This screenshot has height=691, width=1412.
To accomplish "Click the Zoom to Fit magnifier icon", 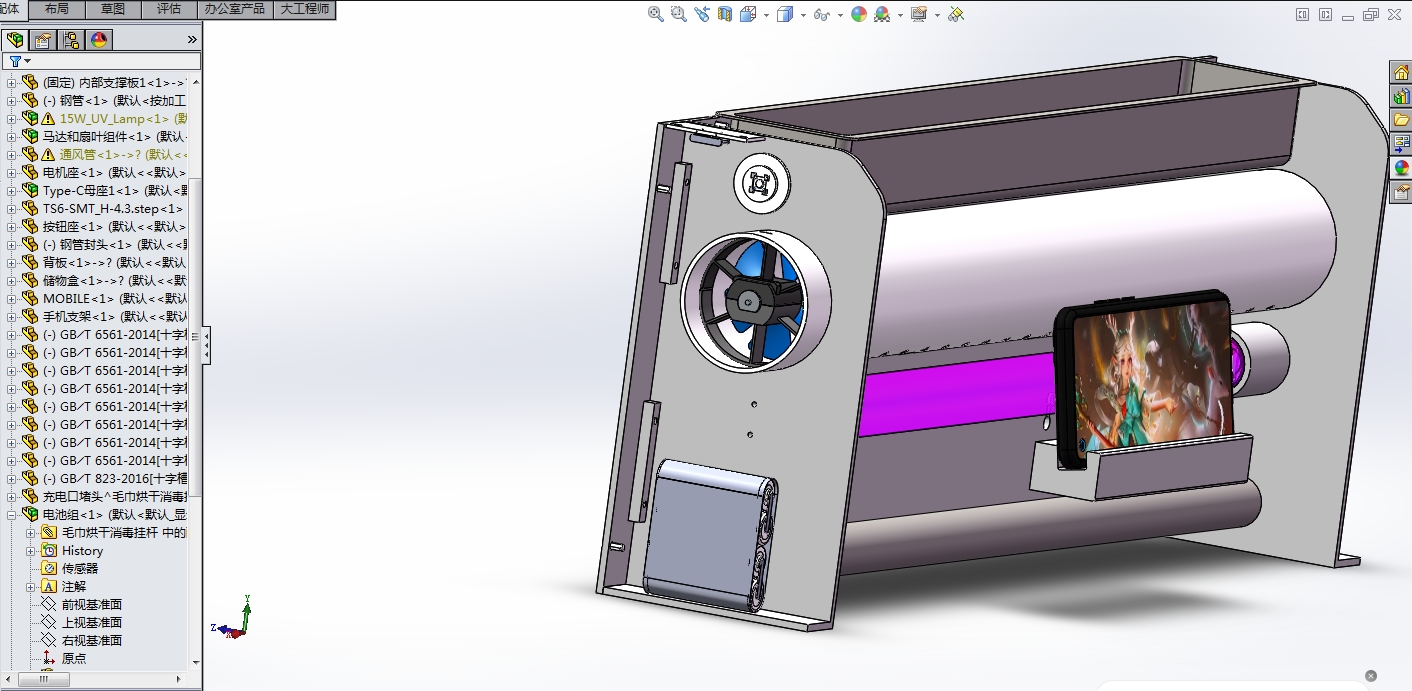I will click(656, 14).
